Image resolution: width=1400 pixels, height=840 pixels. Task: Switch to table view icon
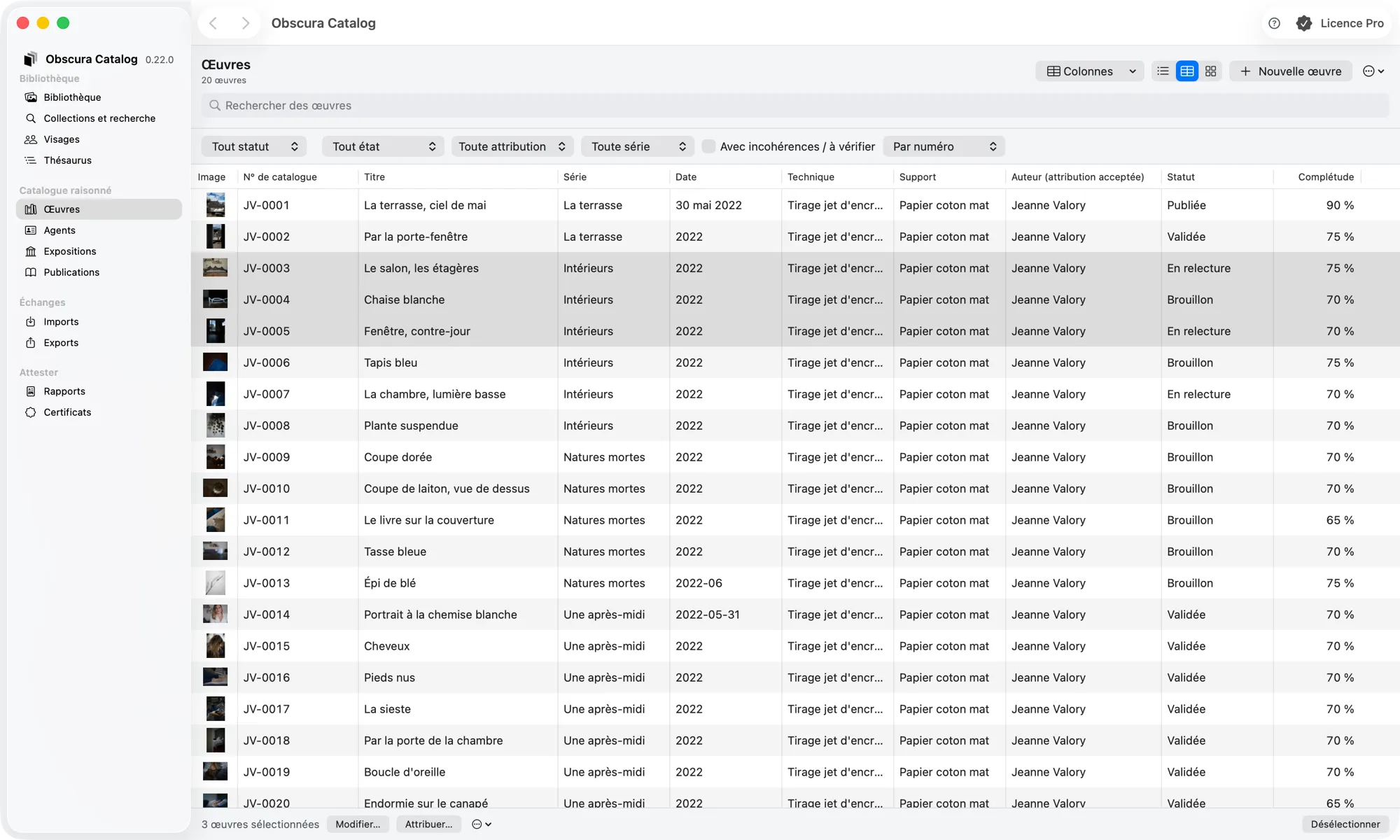(1187, 71)
